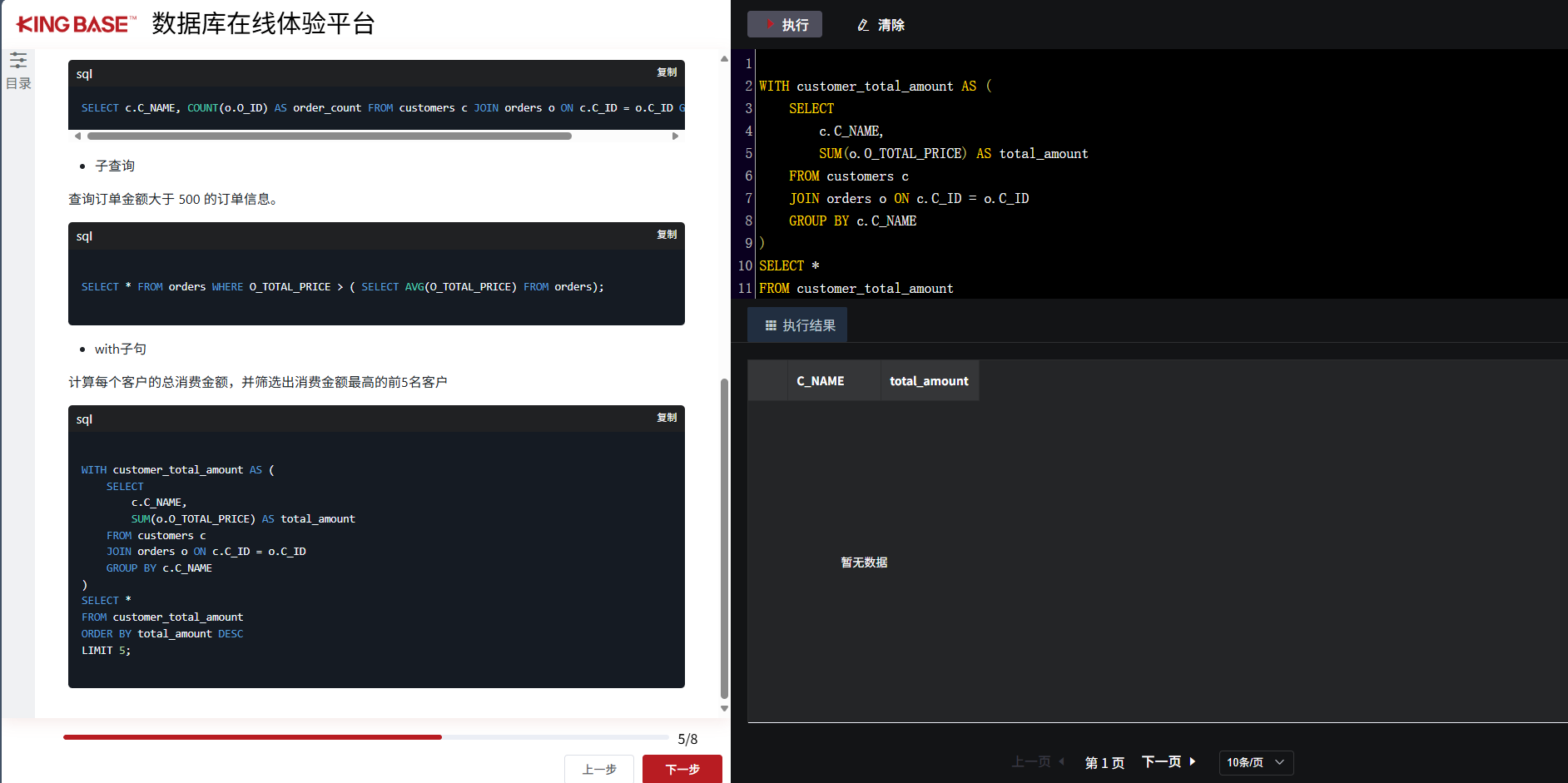Clear the SQL editor via 清除

(890, 25)
